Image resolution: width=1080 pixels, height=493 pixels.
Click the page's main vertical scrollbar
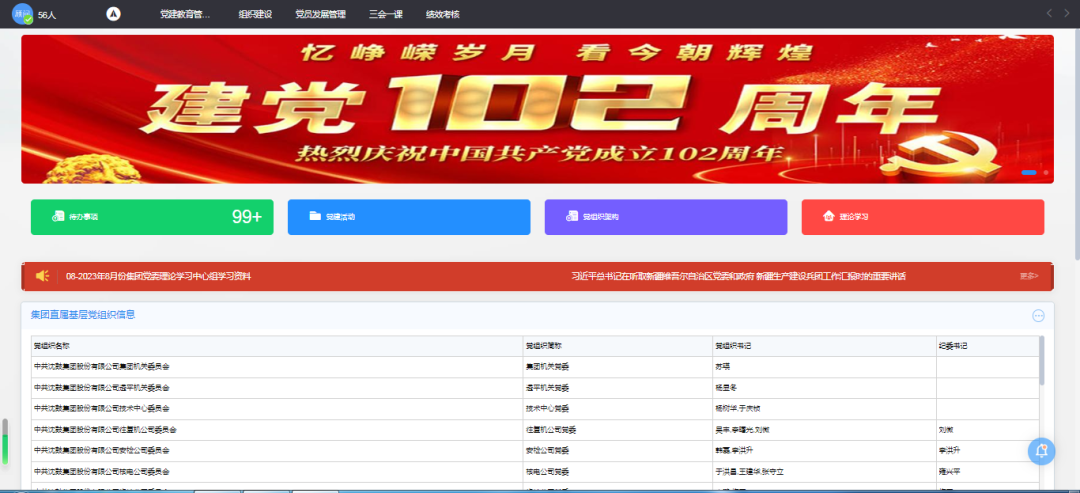tap(1076, 145)
